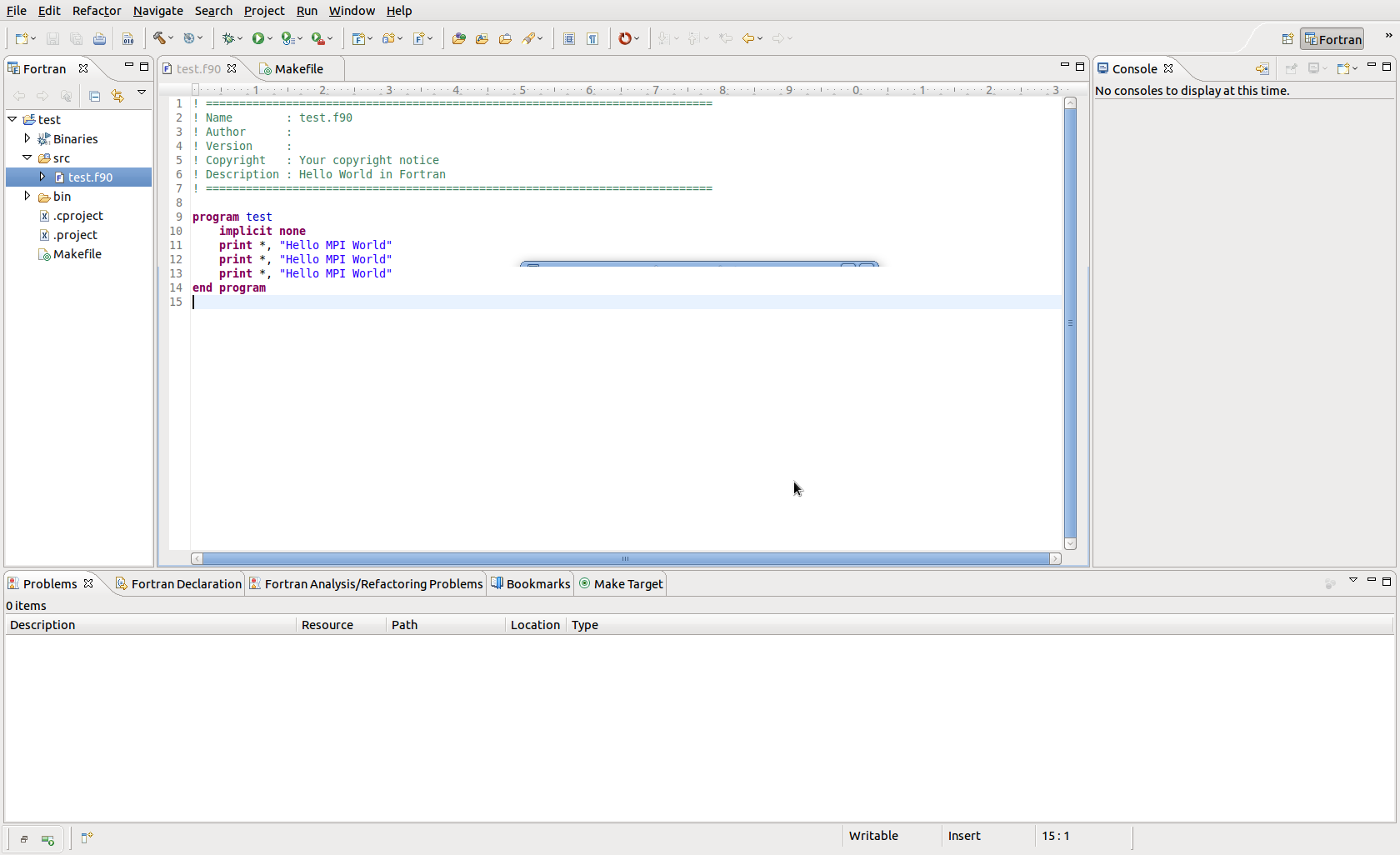Open the Fortran Declaration tab
The image size is (1400, 855).
185,584
